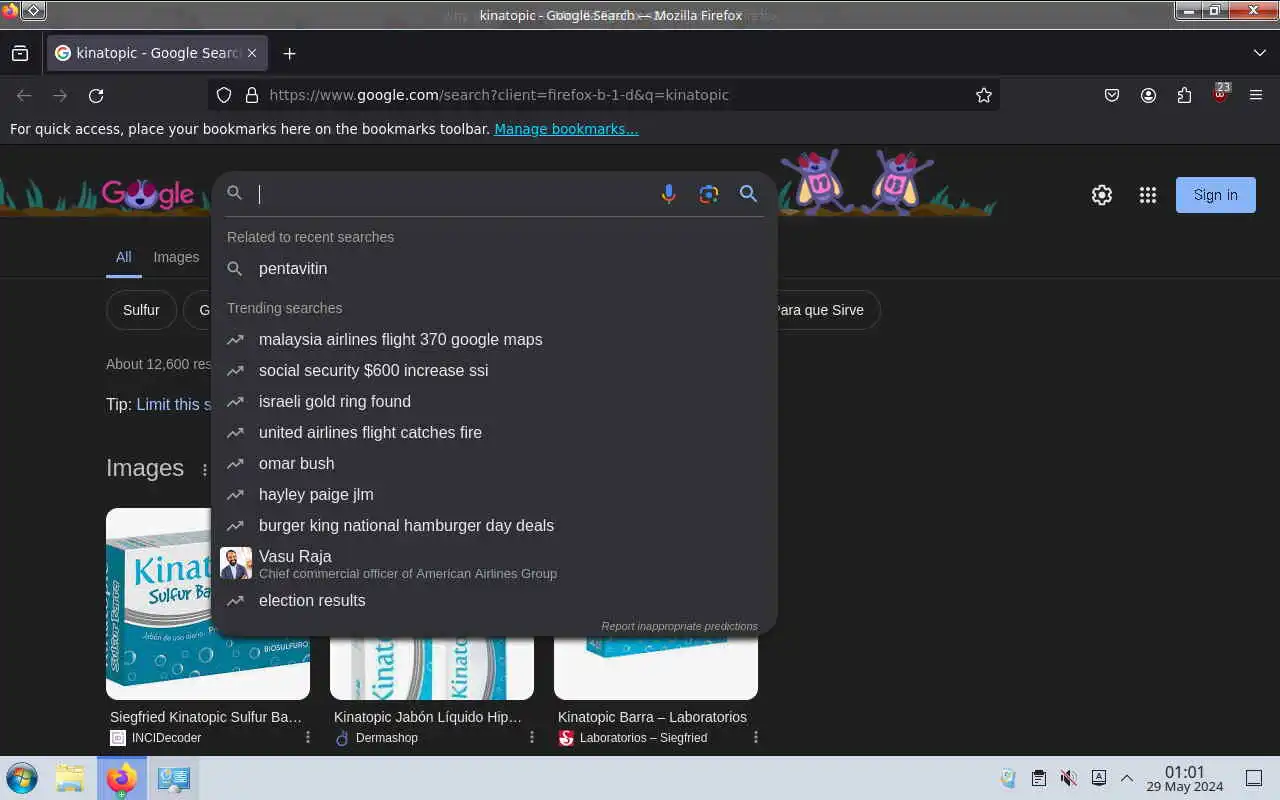The height and width of the screenshot is (800, 1280).
Task: Open the Kinatopic Barra Laboratorios image result
Action: pos(656,669)
